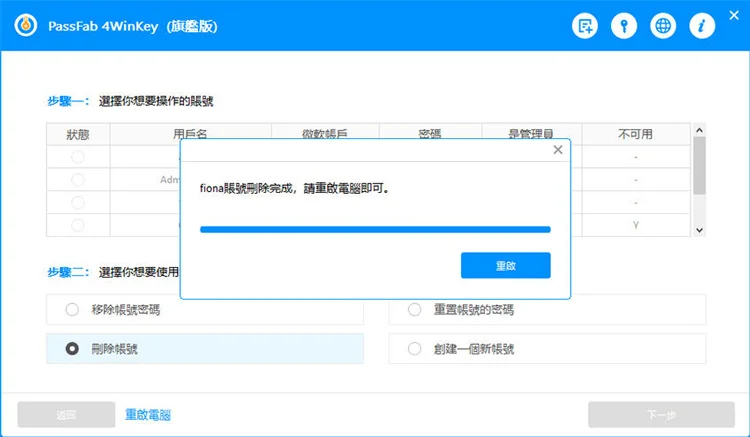Click the 用戶名 column header
The height and width of the screenshot is (437, 750).
tap(190, 133)
